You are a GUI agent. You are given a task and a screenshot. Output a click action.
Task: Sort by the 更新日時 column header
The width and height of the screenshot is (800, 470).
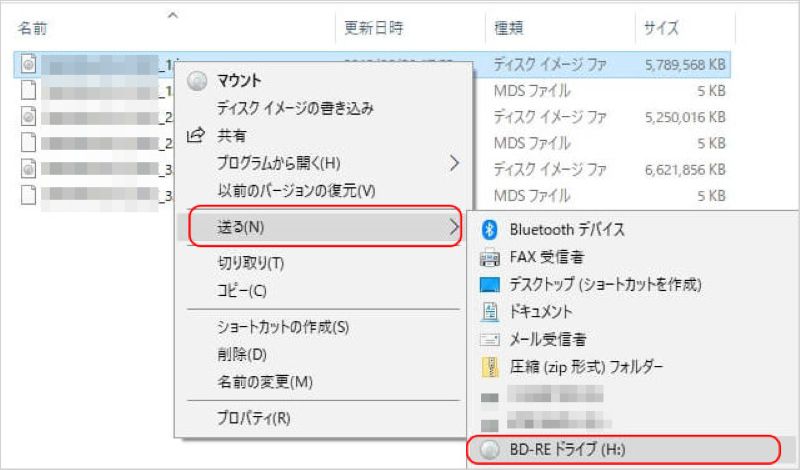(x=373, y=28)
